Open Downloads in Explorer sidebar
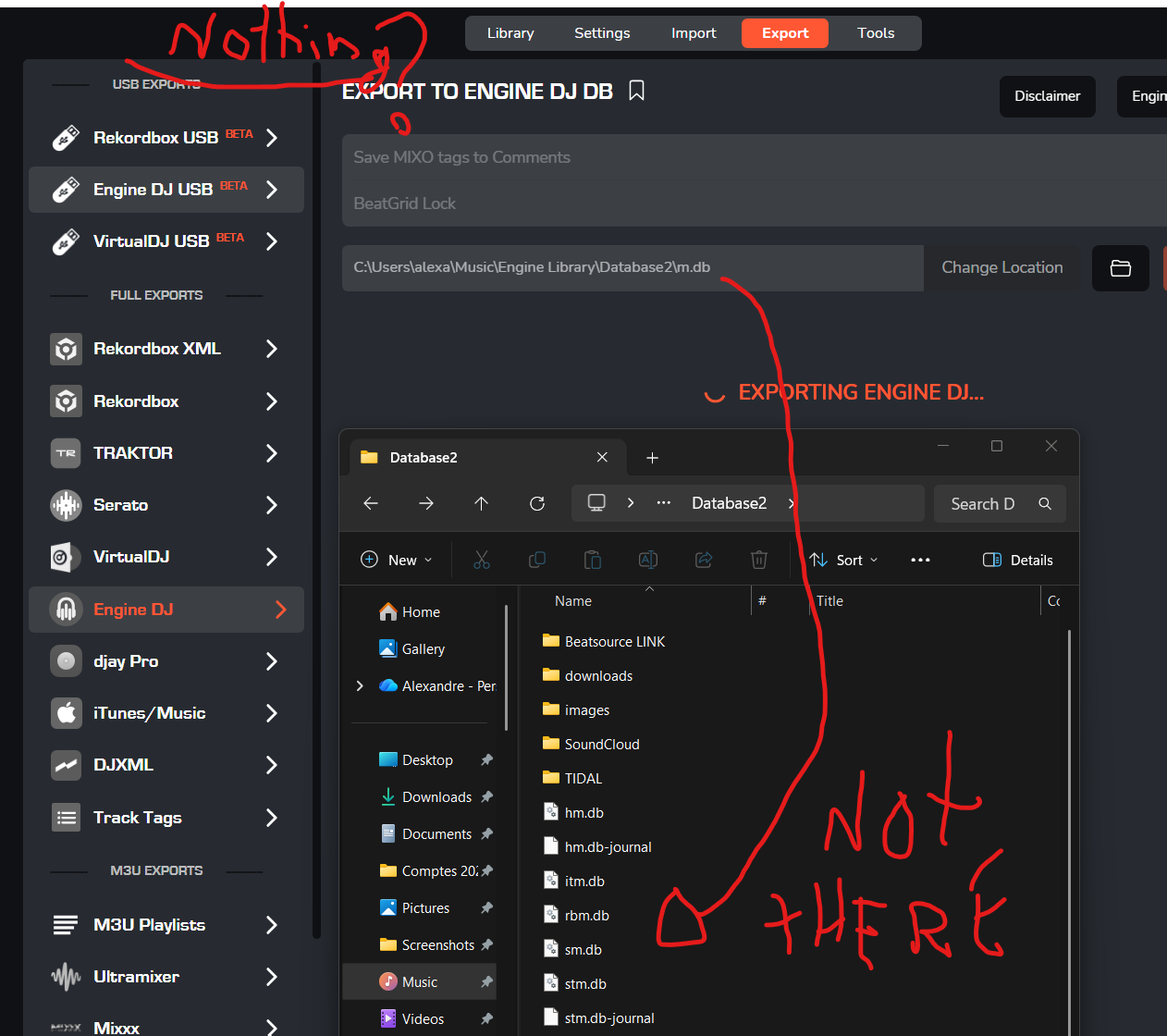The width and height of the screenshot is (1167, 1036). click(x=426, y=796)
